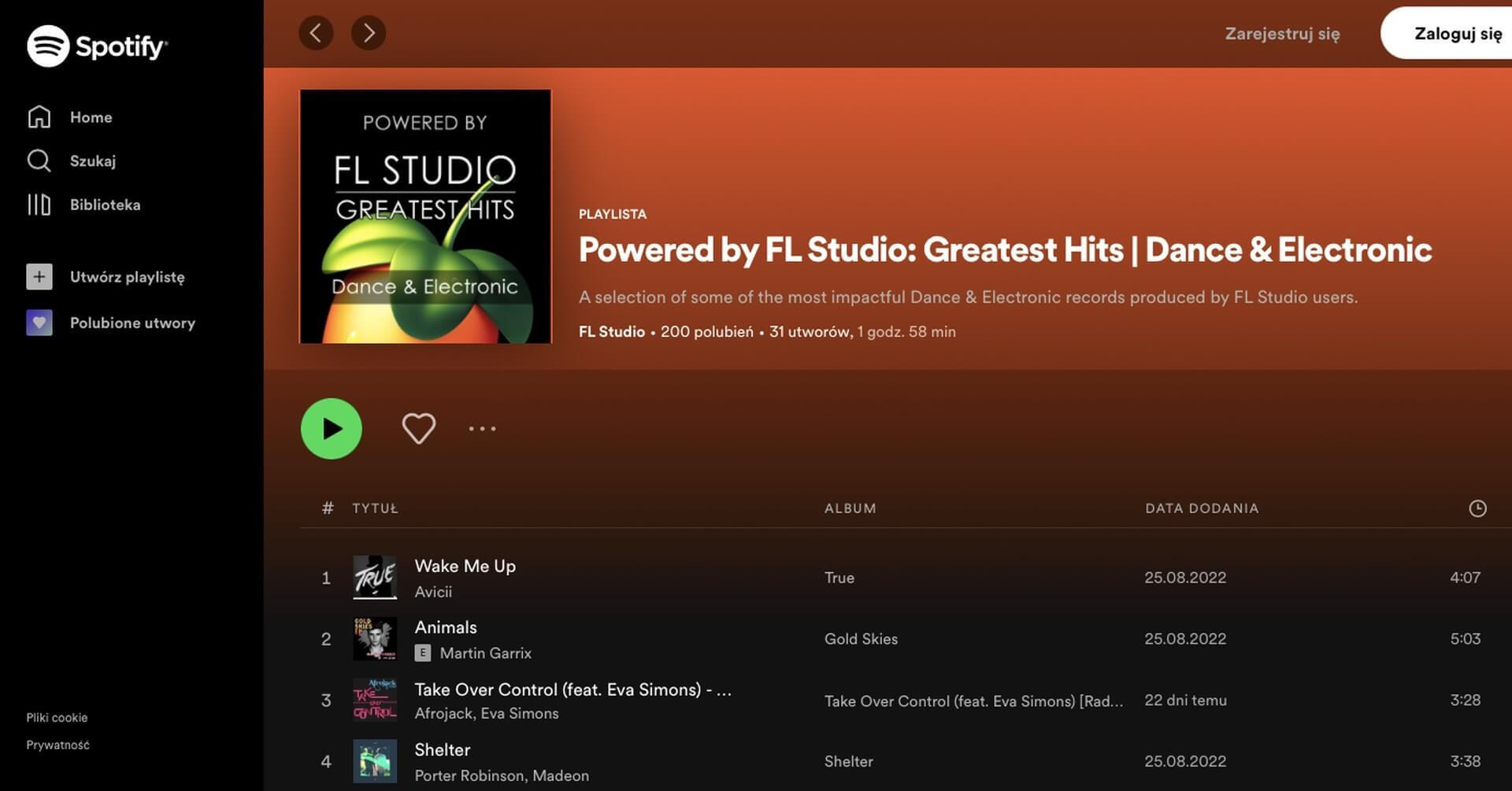
Task: Select the Wake Me Up track title
Action: [x=465, y=566]
